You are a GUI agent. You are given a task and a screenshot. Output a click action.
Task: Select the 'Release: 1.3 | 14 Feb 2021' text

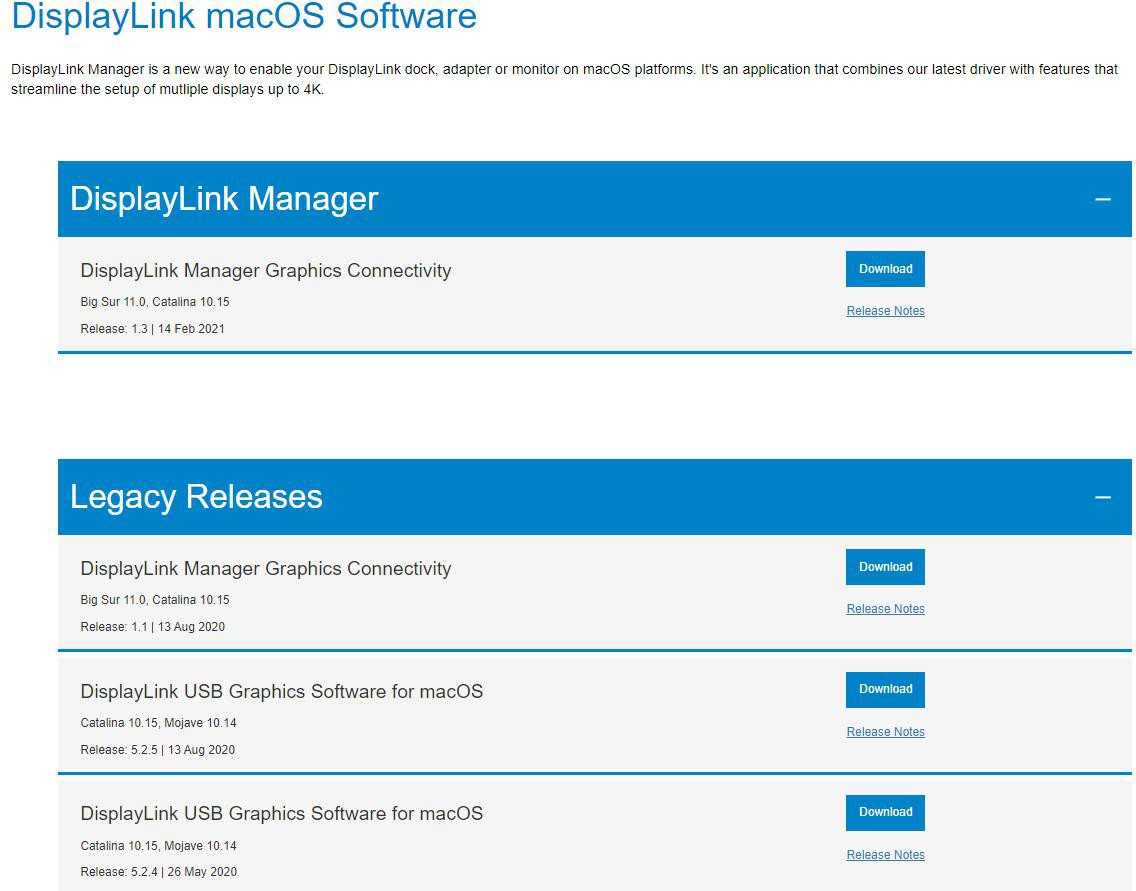tap(152, 329)
